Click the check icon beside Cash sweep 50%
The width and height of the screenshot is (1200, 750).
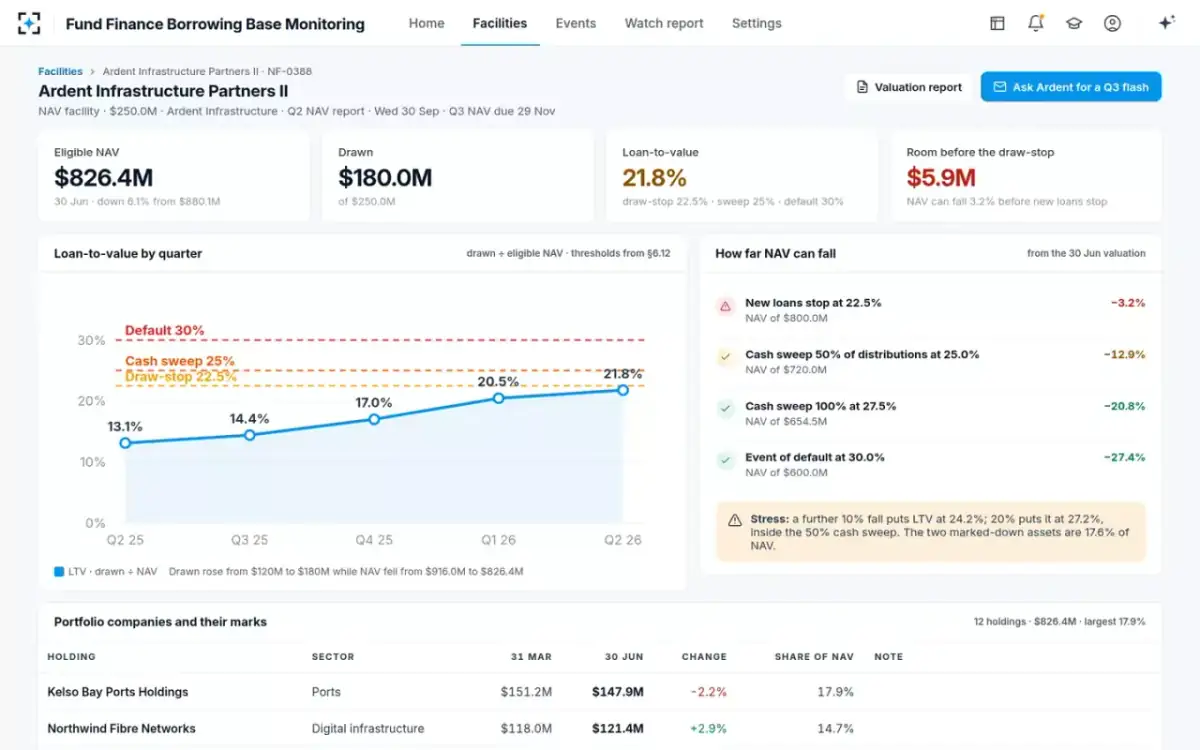click(726, 358)
